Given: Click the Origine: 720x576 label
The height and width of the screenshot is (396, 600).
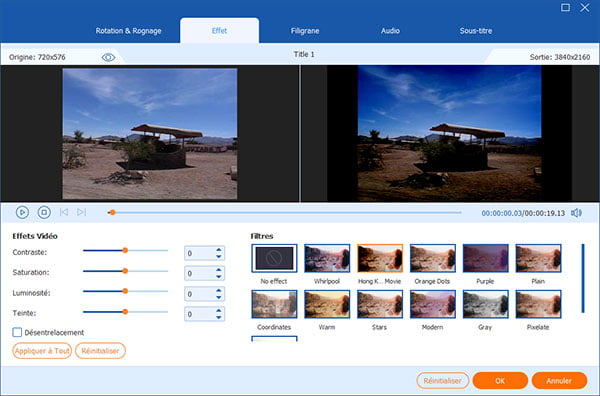Looking at the screenshot, I should click(37, 57).
